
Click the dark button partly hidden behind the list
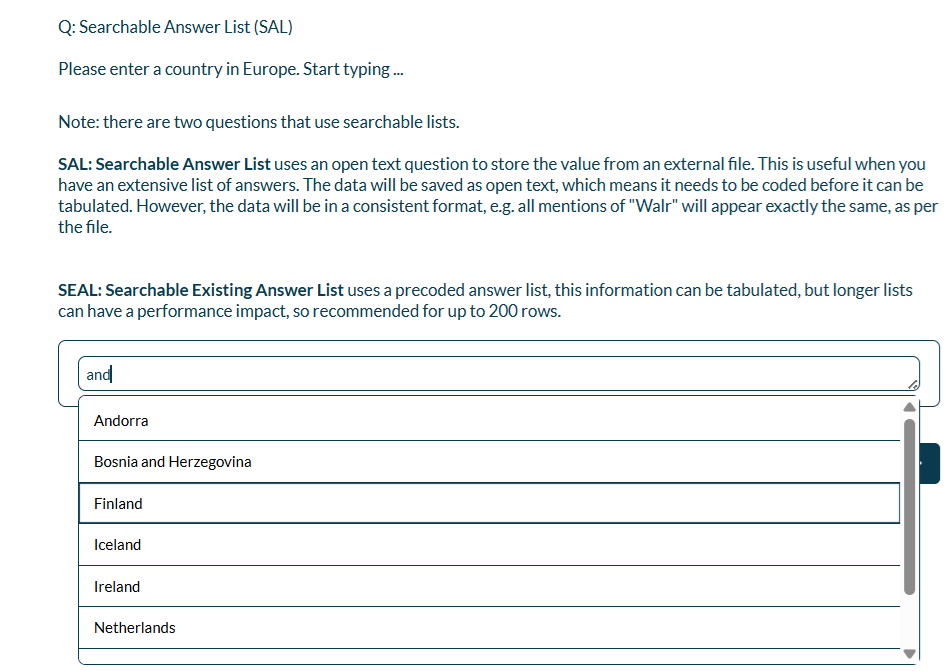(930, 463)
